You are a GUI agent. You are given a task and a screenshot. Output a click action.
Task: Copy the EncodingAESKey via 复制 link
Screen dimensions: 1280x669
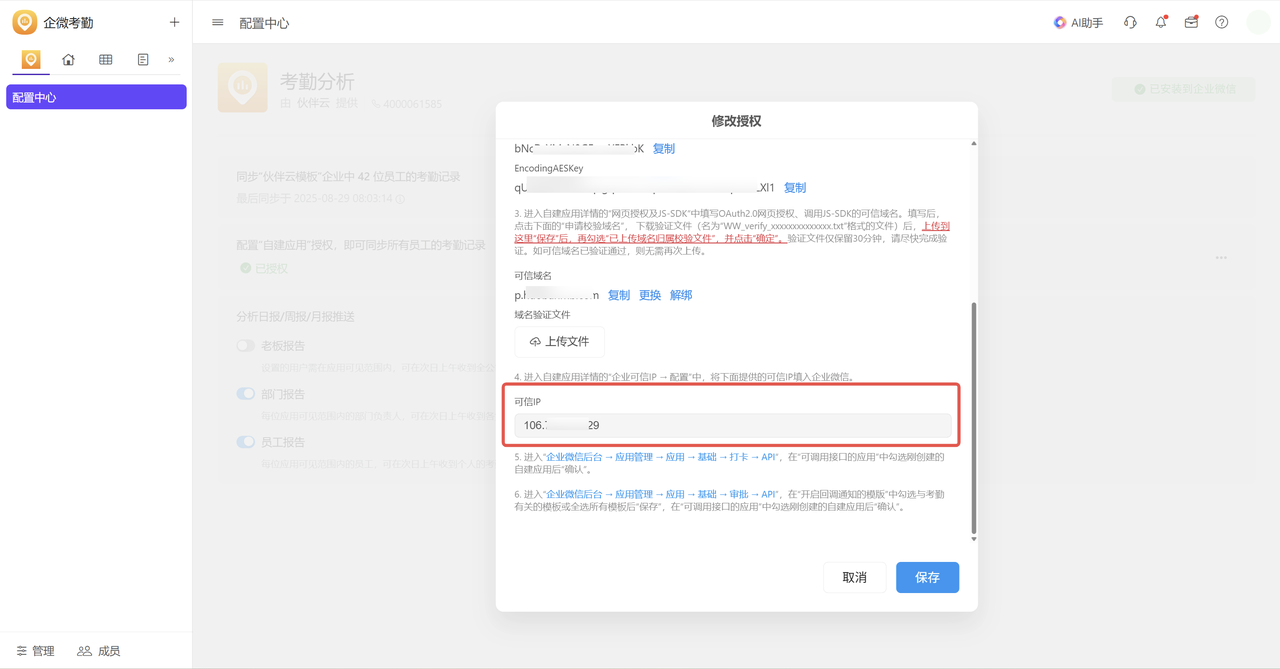795,187
